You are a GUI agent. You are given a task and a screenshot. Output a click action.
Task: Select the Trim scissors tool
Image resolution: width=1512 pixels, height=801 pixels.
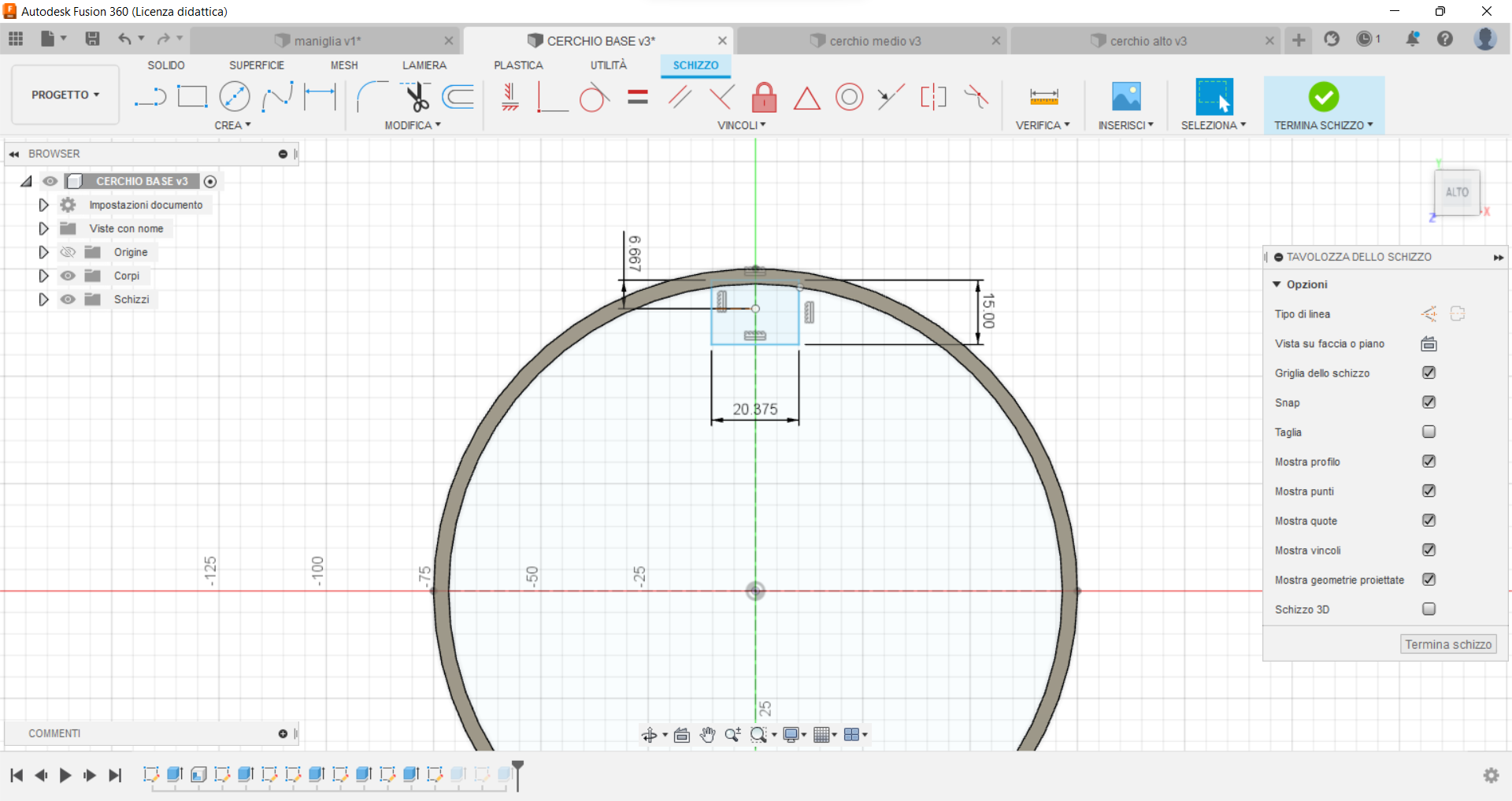(417, 96)
